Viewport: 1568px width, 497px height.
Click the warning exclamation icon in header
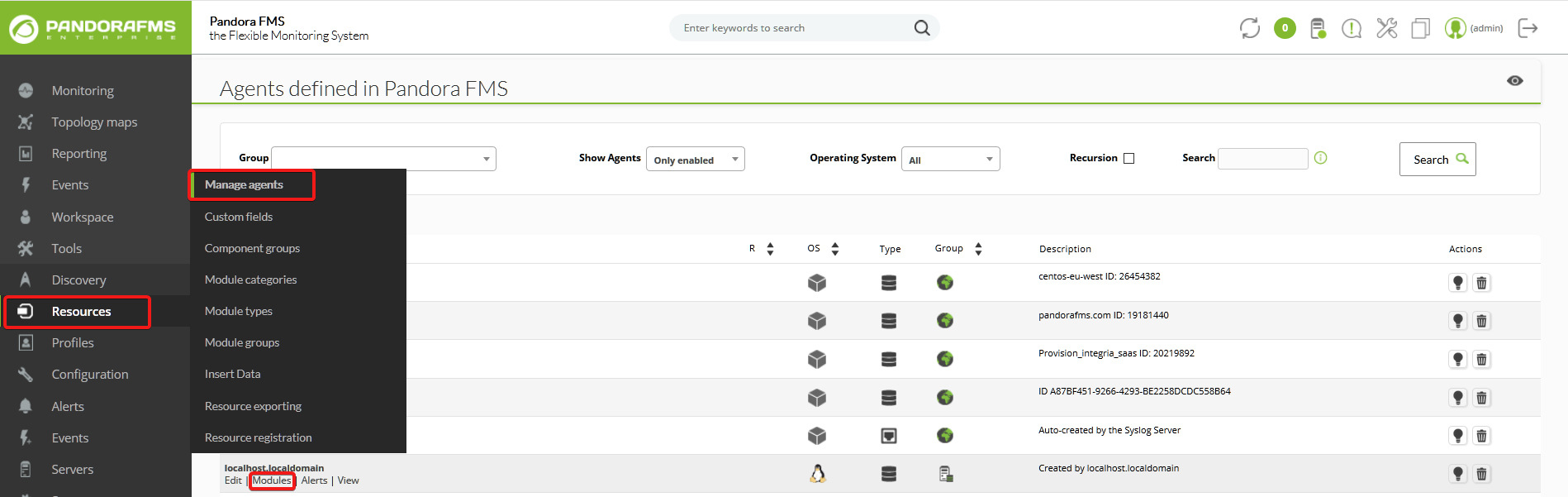click(x=1352, y=29)
